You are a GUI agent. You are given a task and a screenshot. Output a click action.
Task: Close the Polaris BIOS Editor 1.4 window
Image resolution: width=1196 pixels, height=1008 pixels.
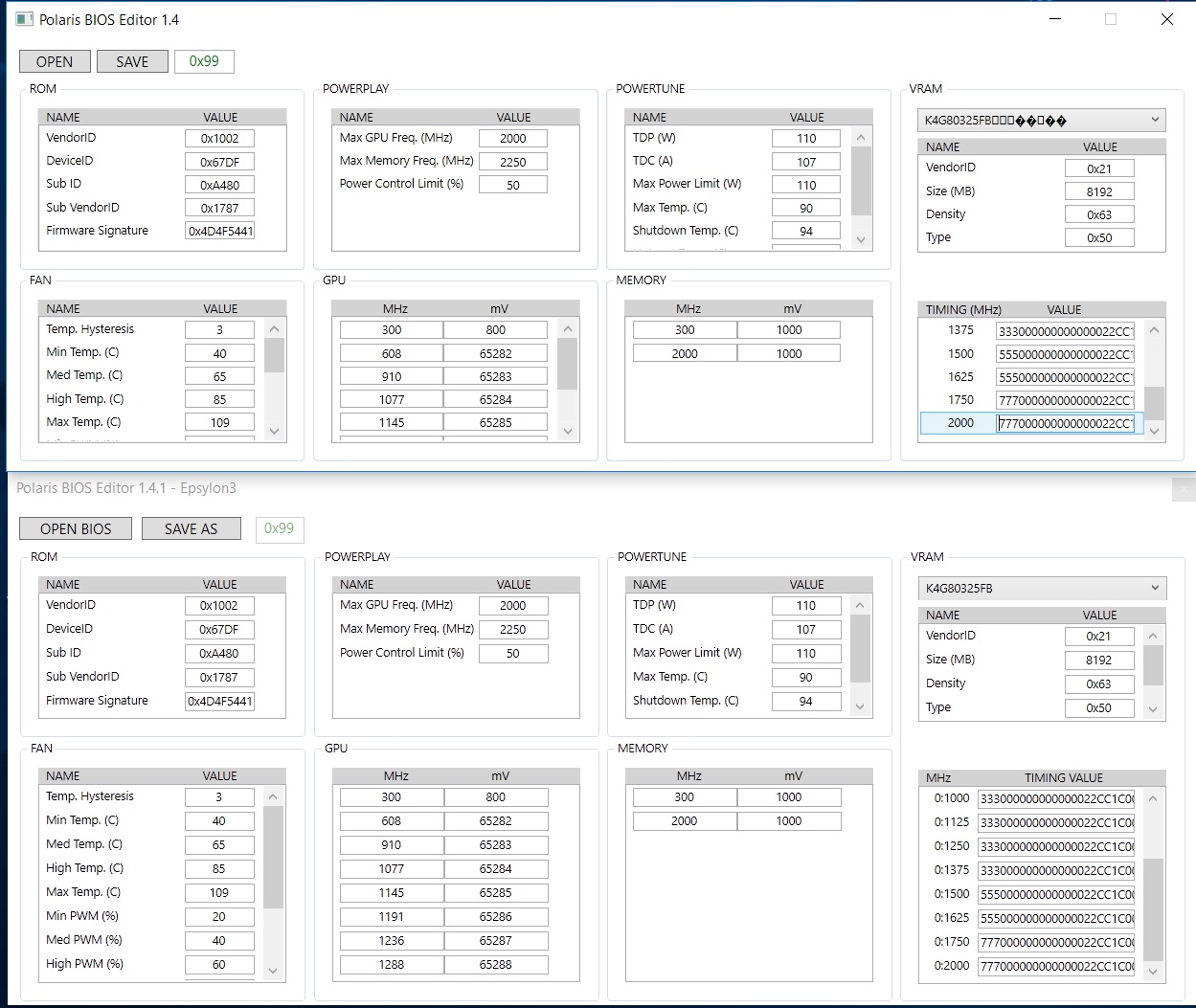coord(1167,19)
